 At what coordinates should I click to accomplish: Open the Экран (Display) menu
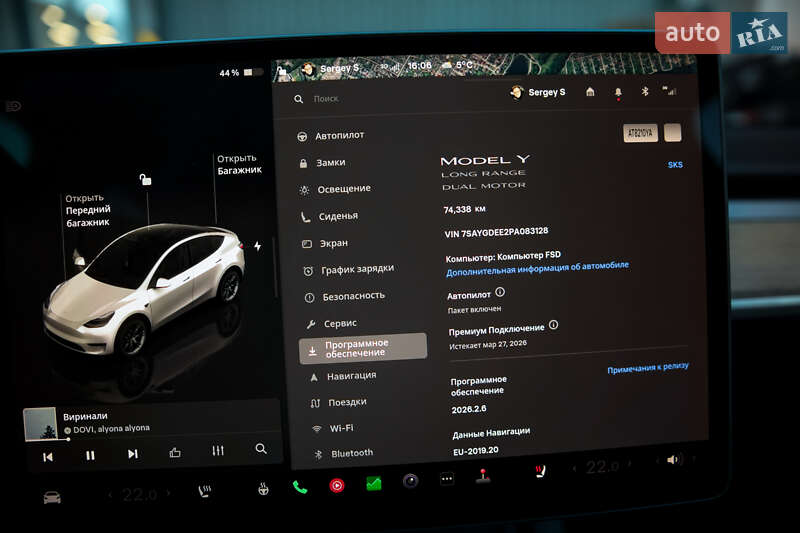[324, 243]
